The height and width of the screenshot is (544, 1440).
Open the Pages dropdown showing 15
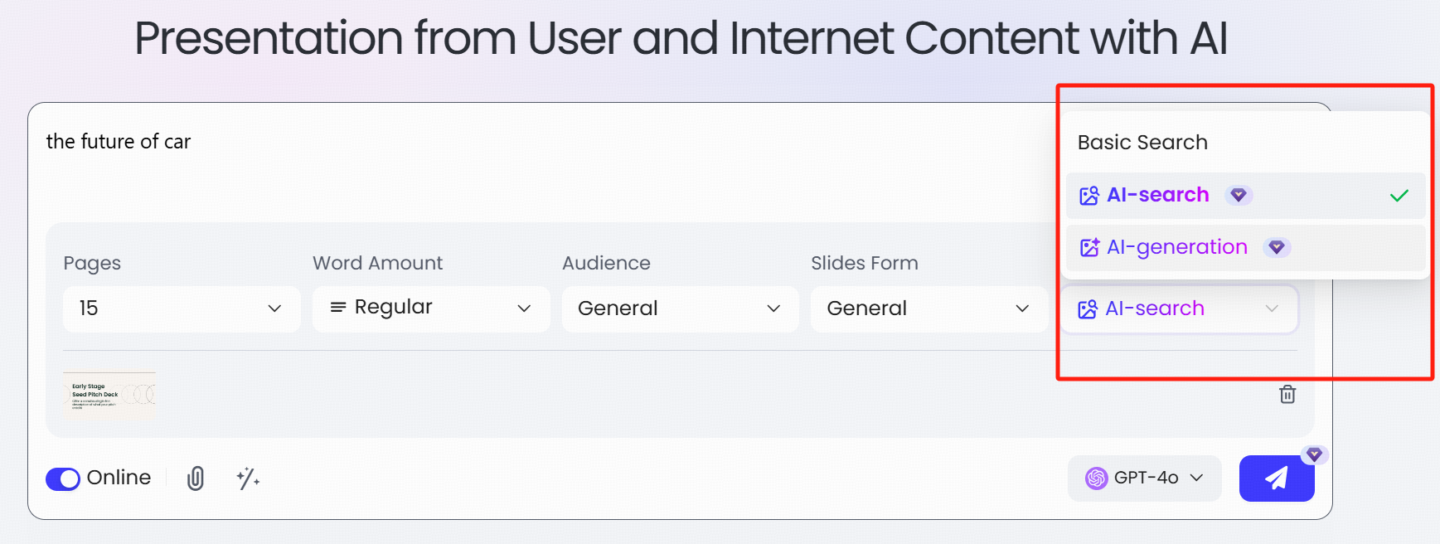[x=181, y=308]
